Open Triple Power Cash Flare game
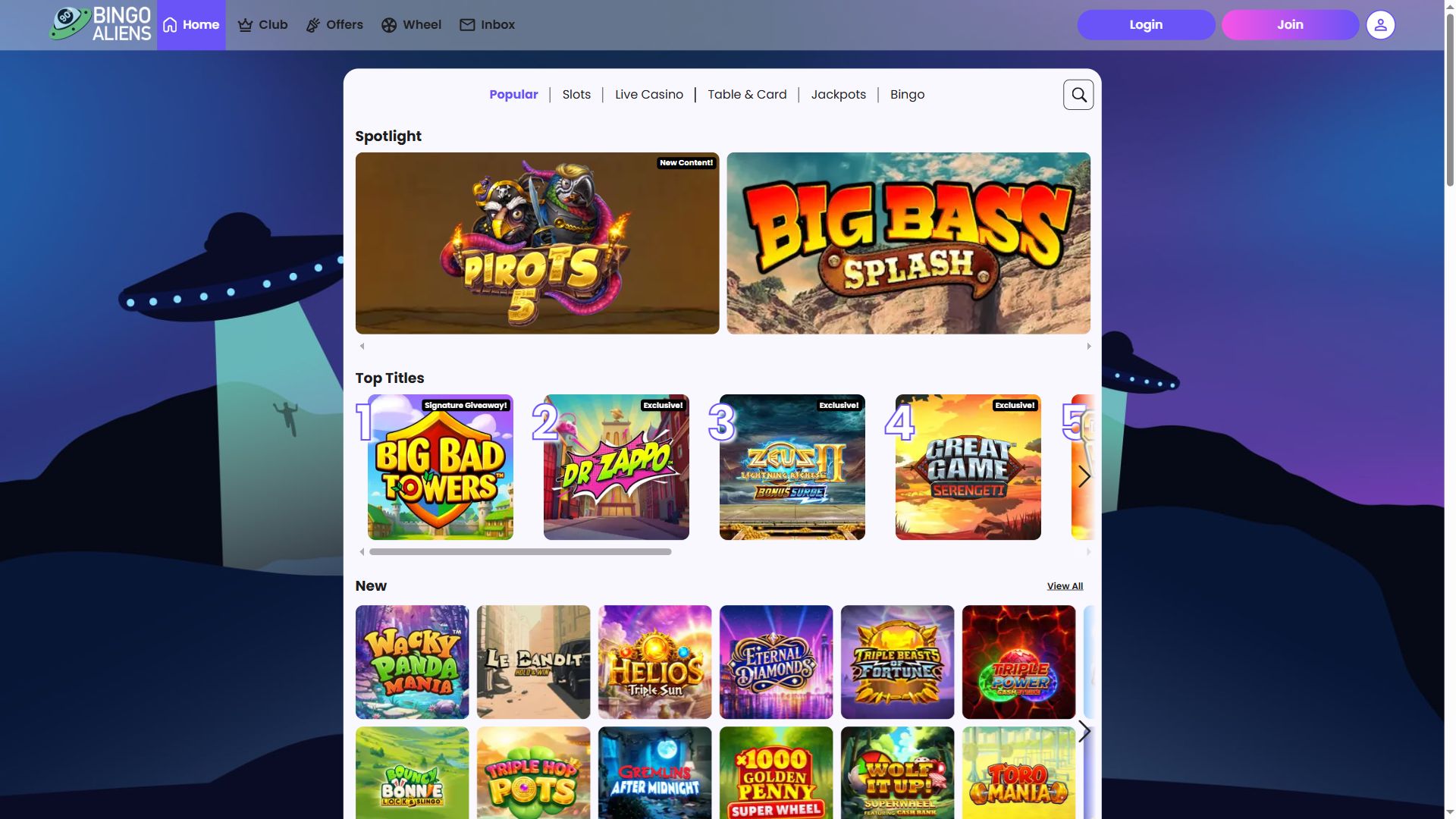 [x=1018, y=662]
